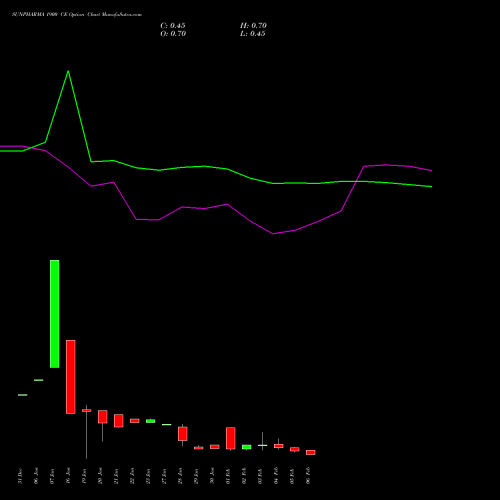Click the tall red candlestick for 16 Jan
This screenshot has width=500, height=500.
pos(71,377)
